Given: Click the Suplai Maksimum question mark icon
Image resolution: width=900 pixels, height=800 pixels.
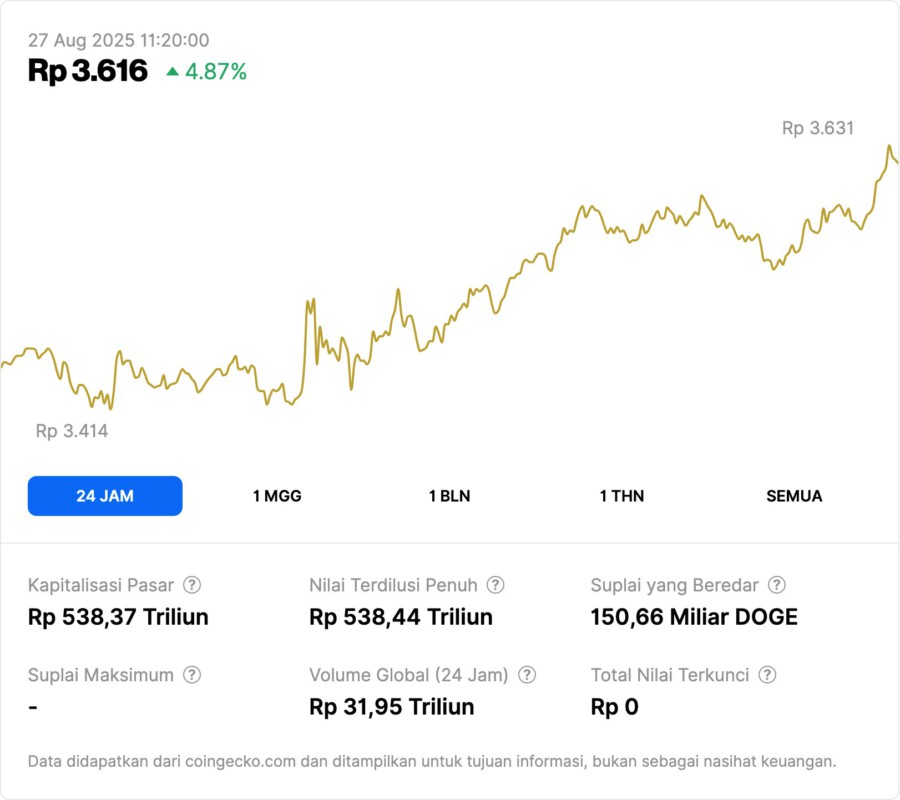Looking at the screenshot, I should pos(192,675).
